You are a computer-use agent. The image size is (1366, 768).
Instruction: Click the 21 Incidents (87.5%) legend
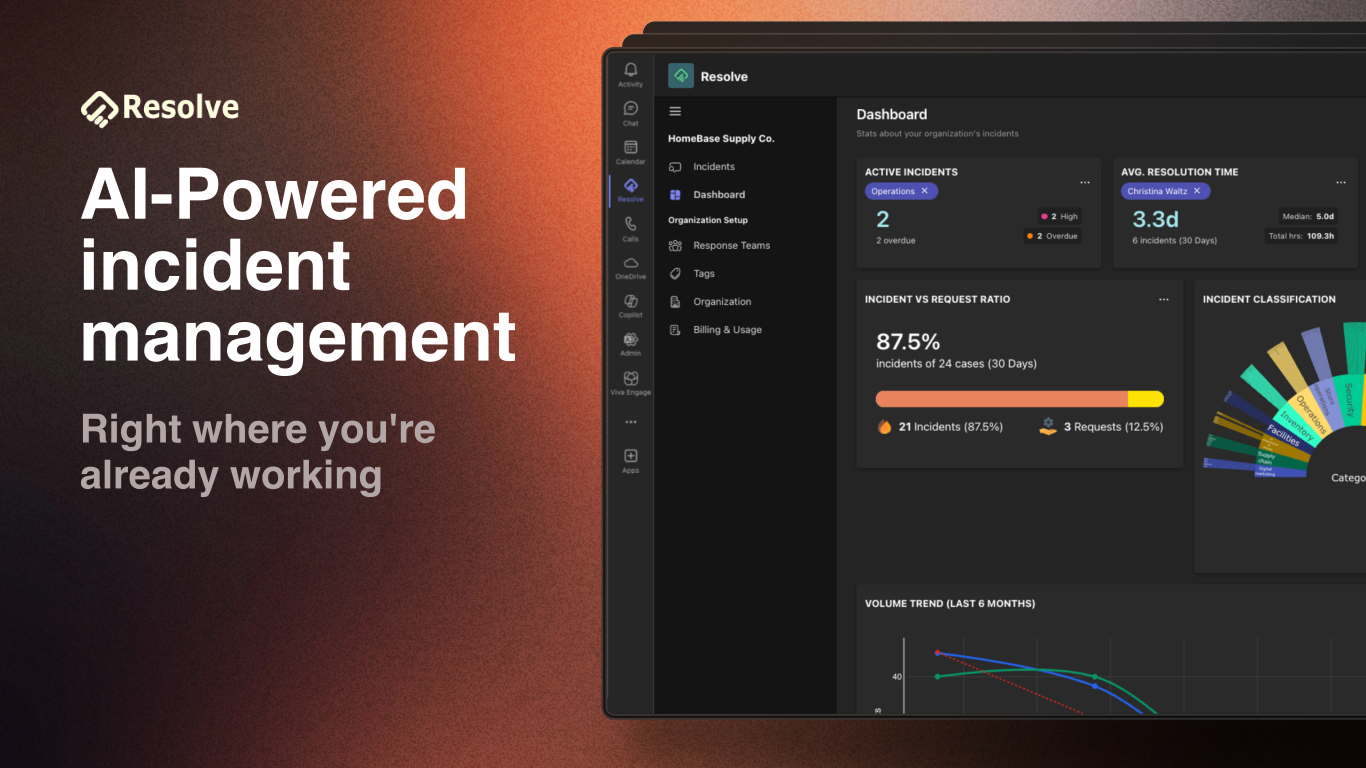[x=940, y=427]
